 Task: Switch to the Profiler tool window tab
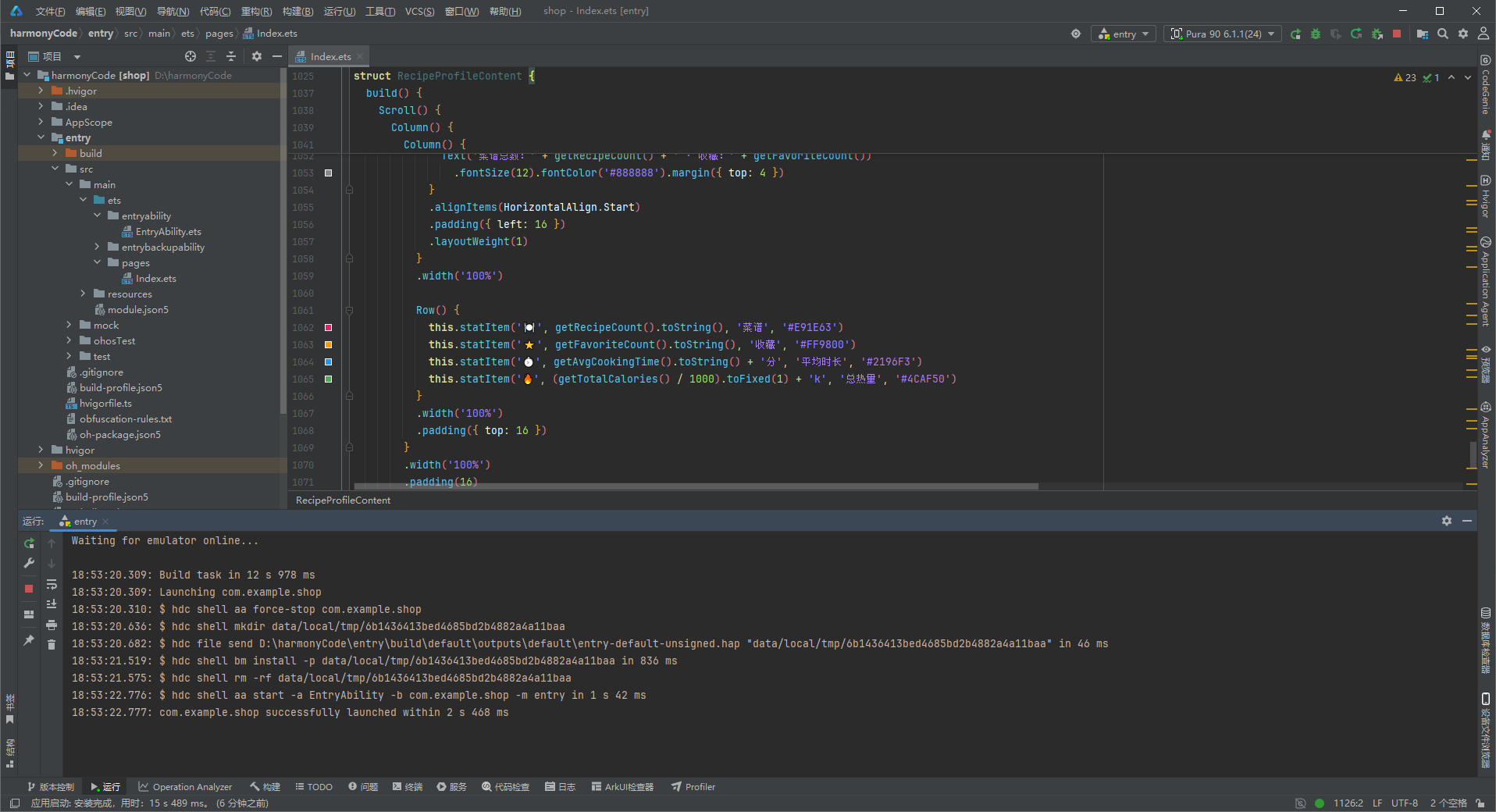693,787
